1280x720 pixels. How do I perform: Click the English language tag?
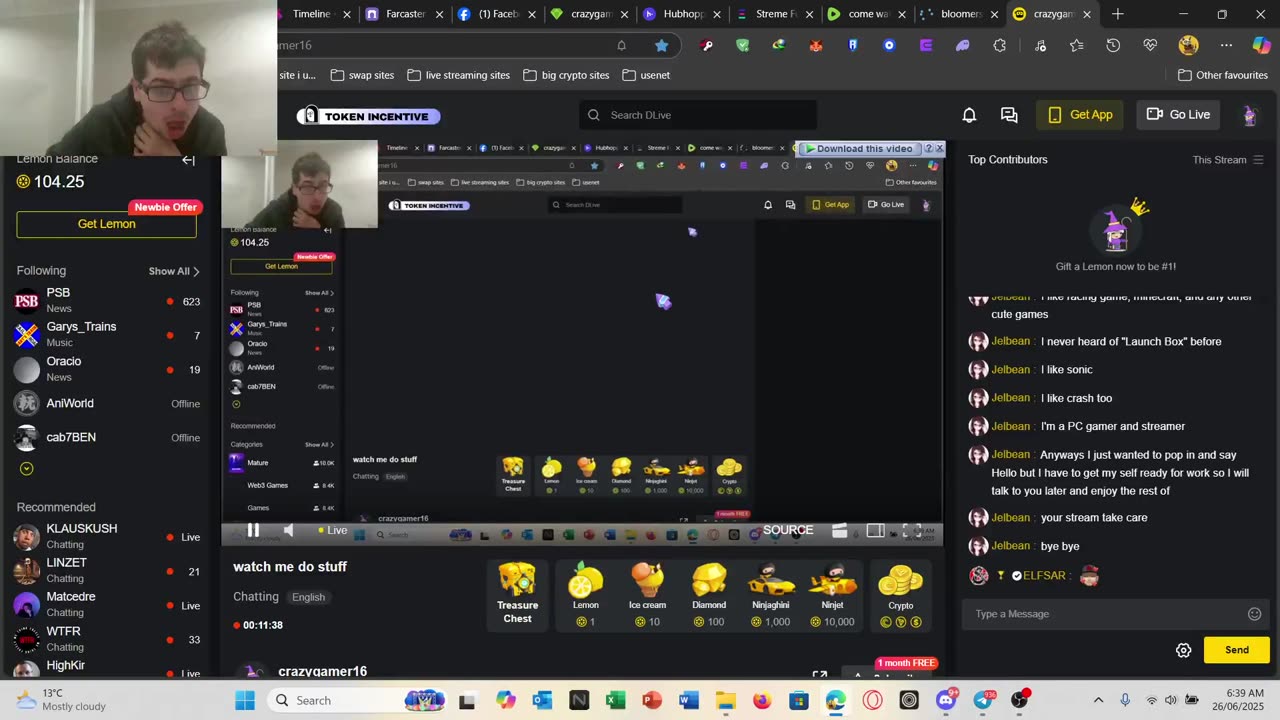(308, 597)
